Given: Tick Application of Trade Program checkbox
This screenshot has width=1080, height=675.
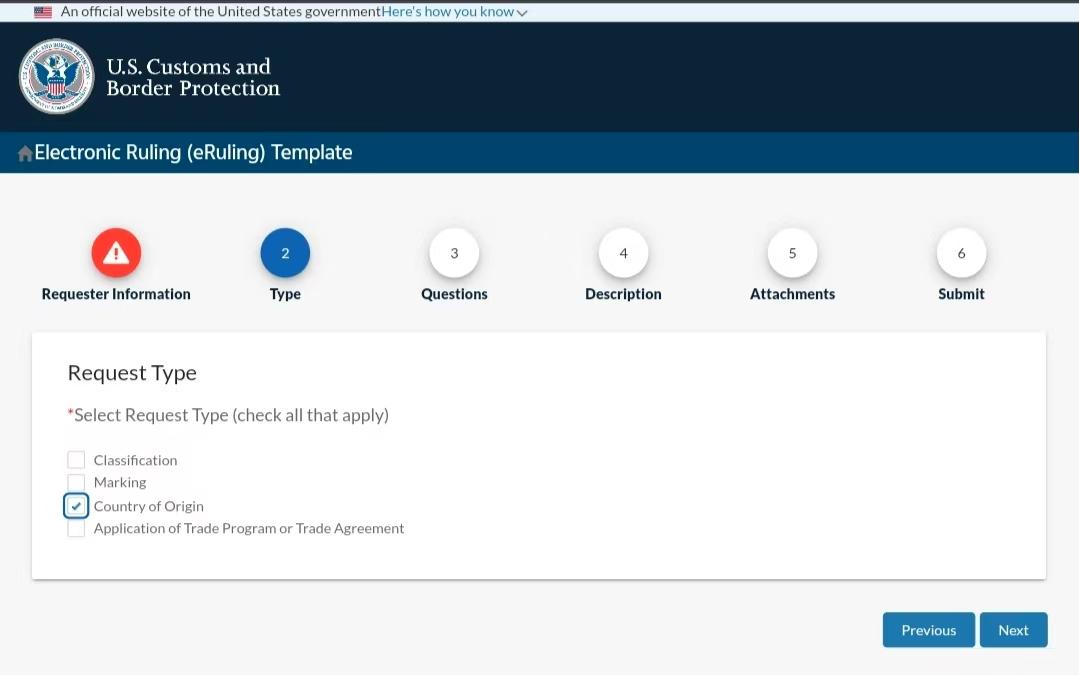Looking at the screenshot, I should point(76,528).
